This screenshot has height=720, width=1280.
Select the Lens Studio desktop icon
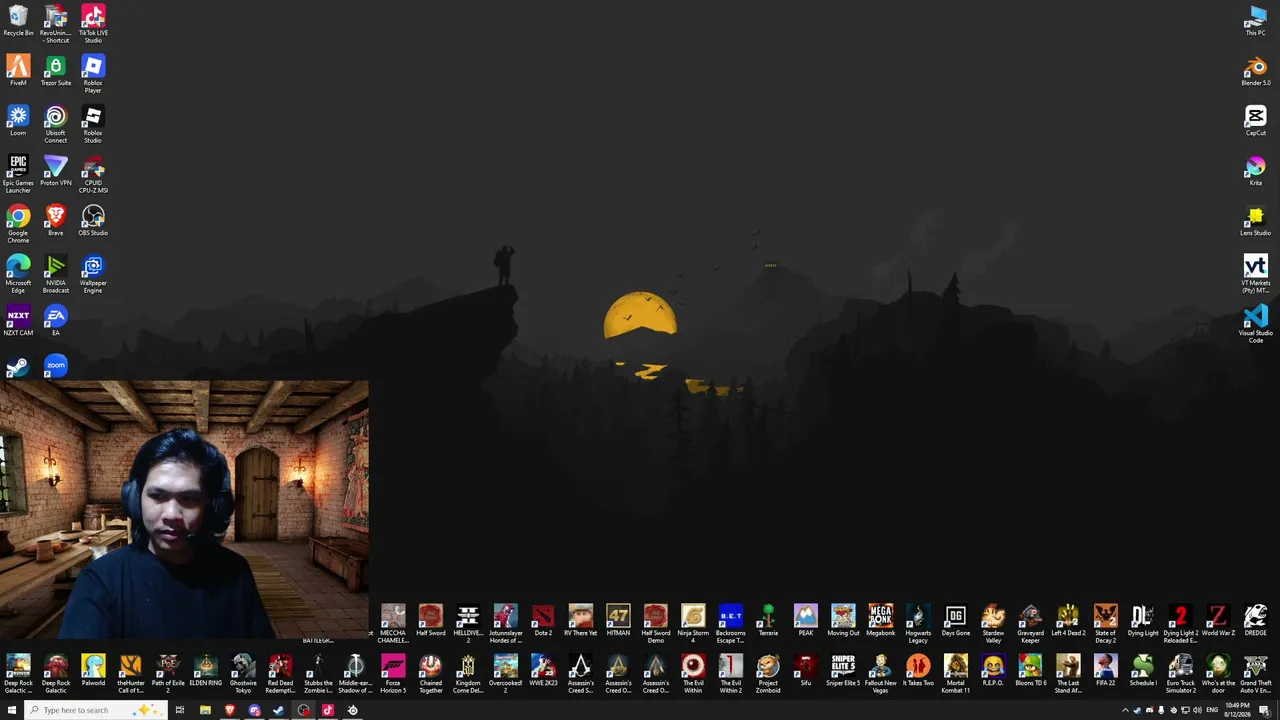click(1255, 221)
